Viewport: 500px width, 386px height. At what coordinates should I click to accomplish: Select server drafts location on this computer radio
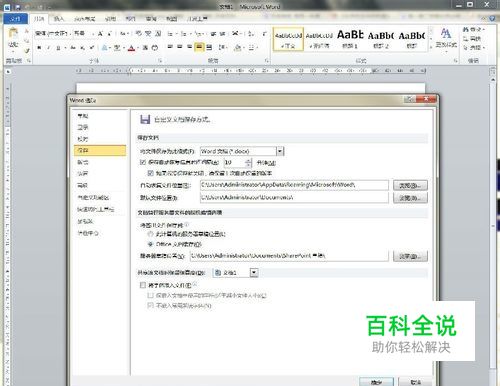pyautogui.click(x=150, y=234)
